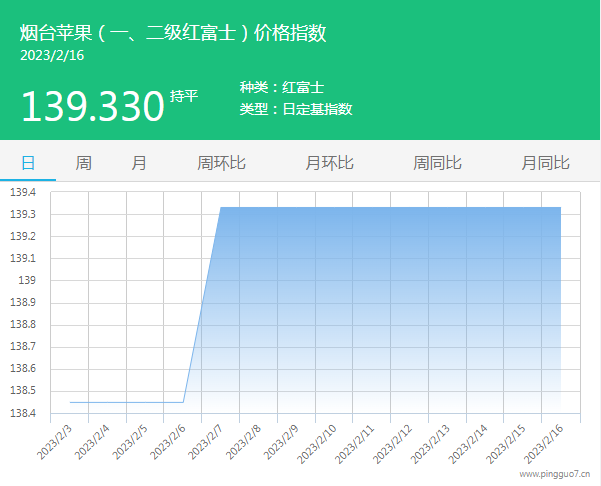This screenshot has height=486, width=601.
Task: Click the 类型：日定基指数 label
Action: (x=296, y=109)
